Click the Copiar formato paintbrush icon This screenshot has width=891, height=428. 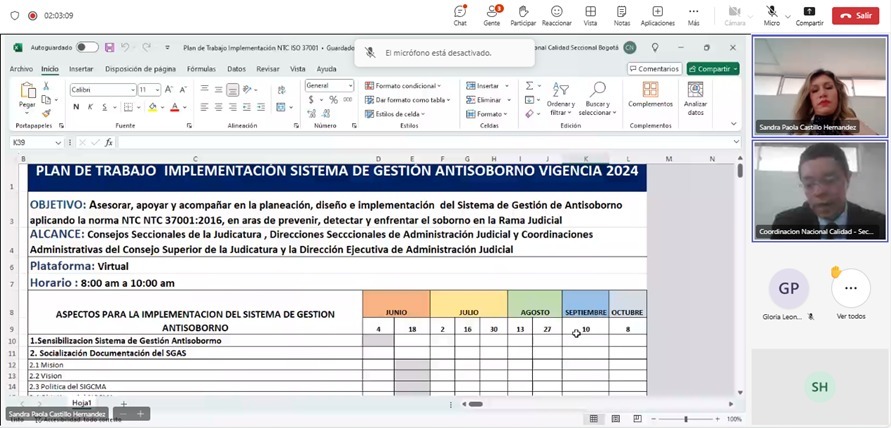click(x=46, y=113)
